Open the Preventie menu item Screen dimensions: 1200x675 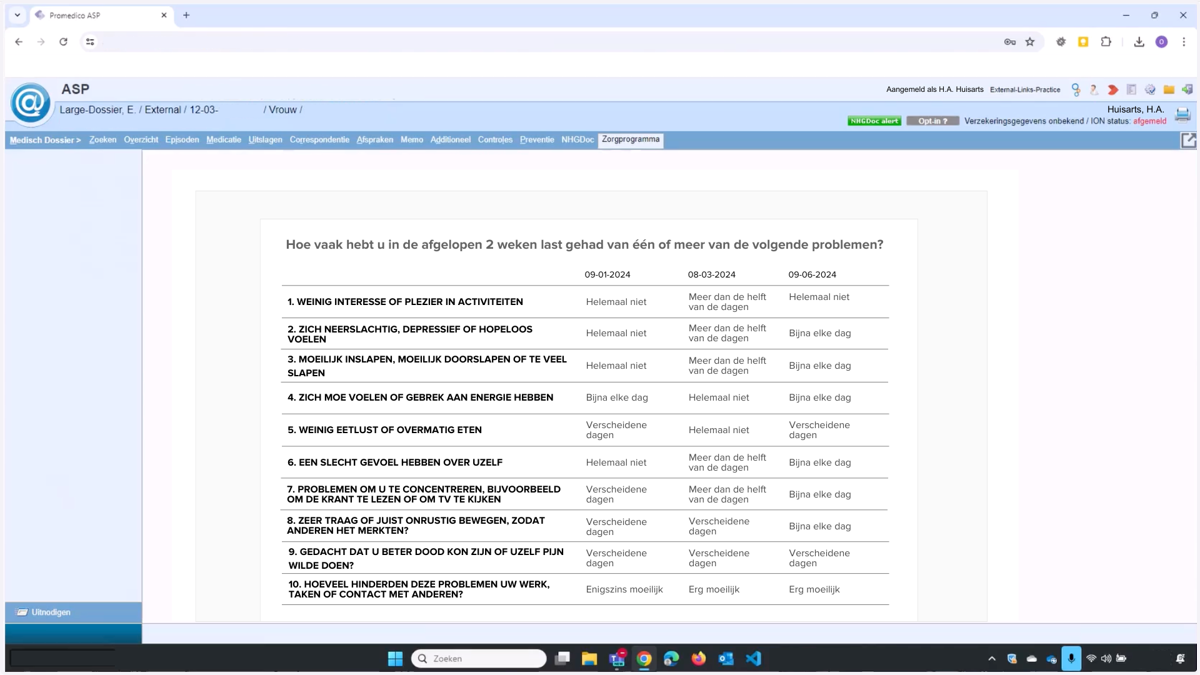(537, 140)
